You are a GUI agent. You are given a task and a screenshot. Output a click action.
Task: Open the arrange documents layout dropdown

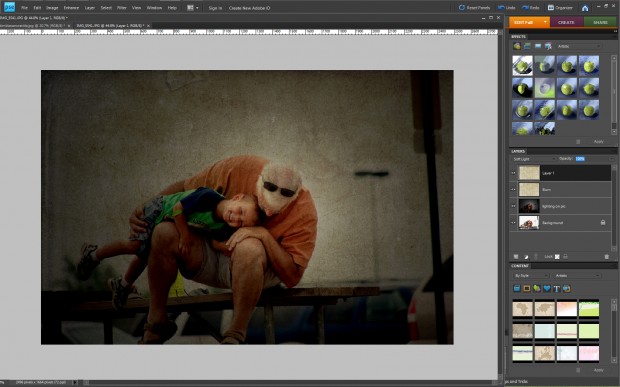(x=193, y=8)
